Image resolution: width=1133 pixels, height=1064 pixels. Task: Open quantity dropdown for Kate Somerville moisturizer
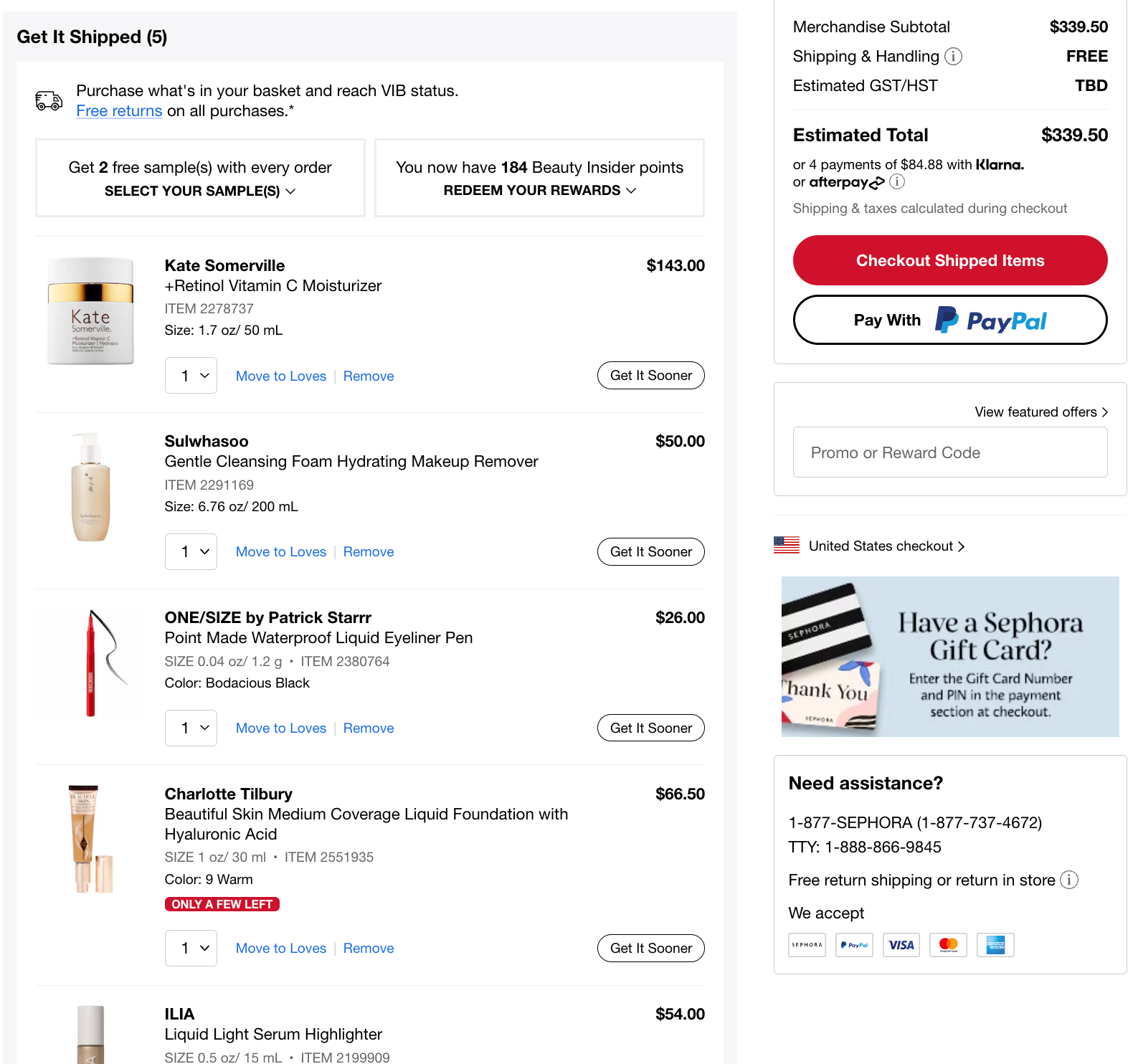(x=191, y=376)
